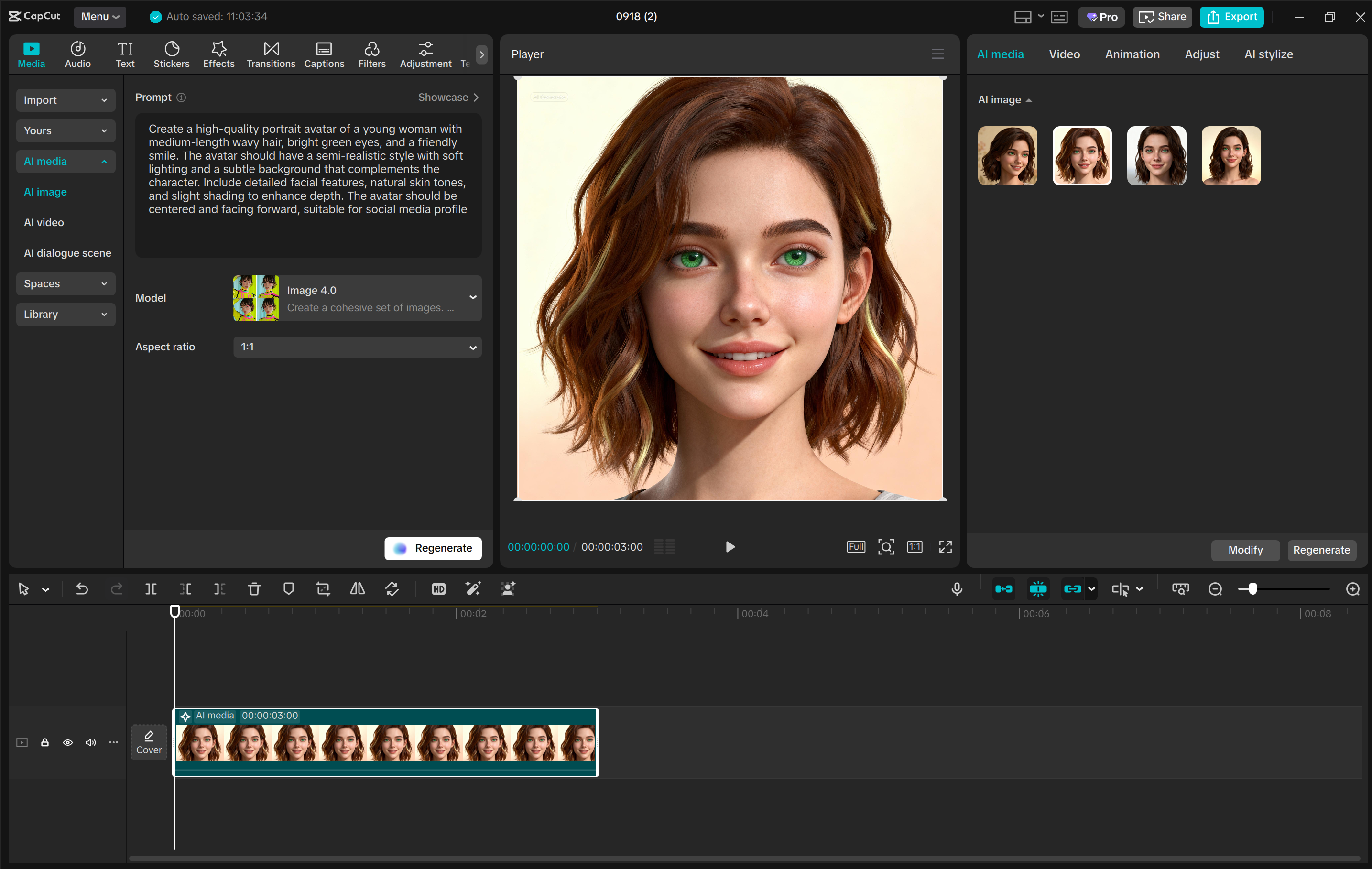Click the Pro upgrade button
1372x869 pixels.
coord(1101,17)
